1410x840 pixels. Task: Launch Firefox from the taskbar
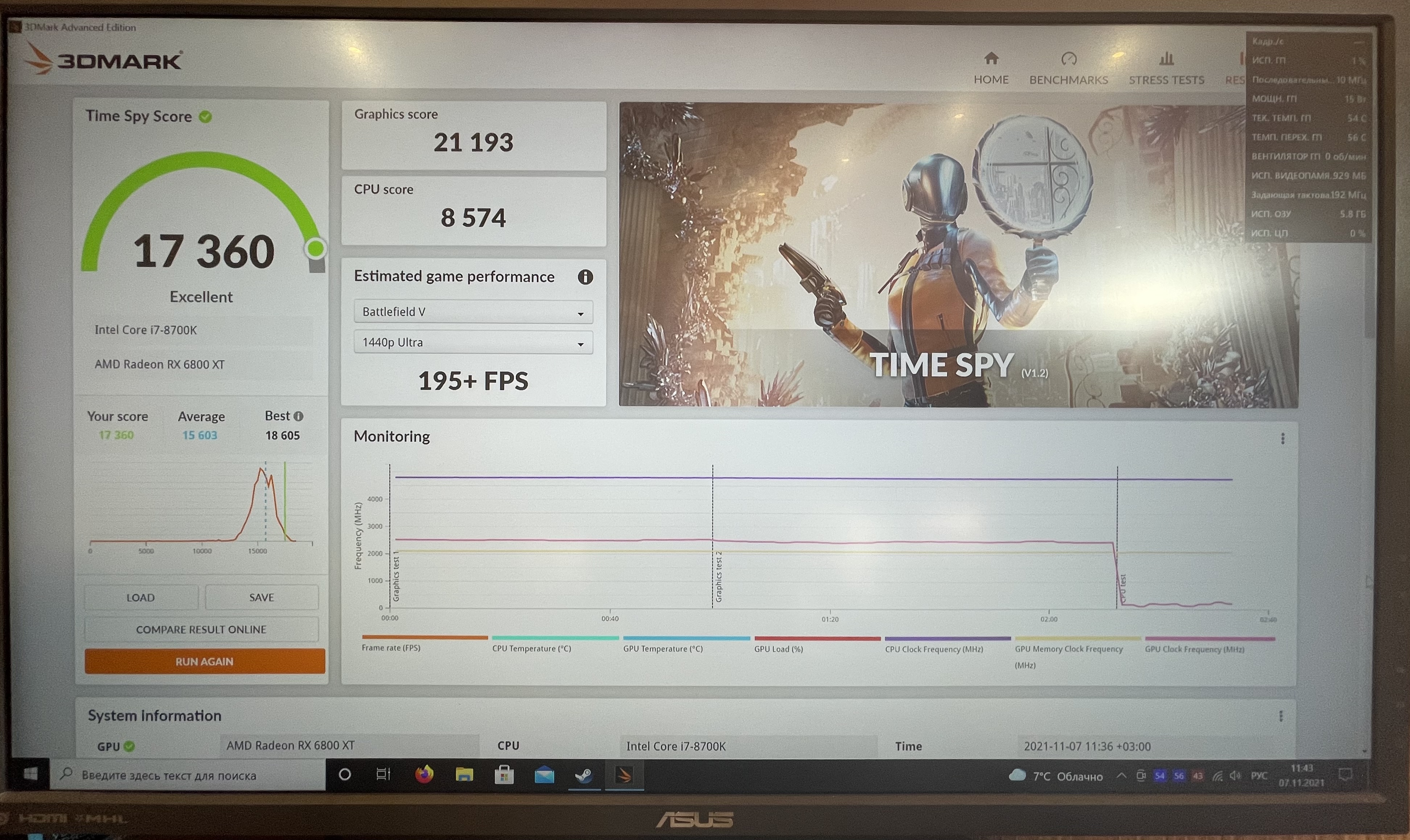click(424, 774)
